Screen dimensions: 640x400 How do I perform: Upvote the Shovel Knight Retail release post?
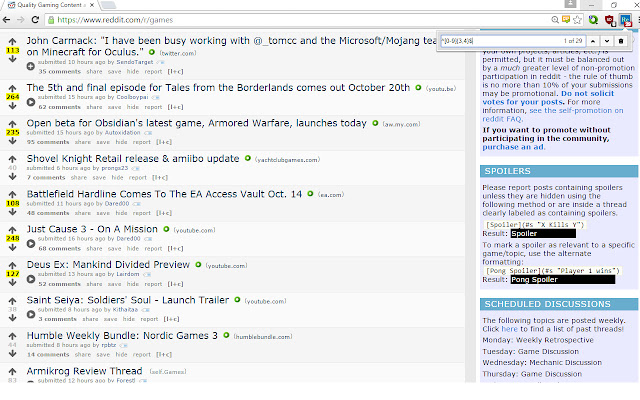click(x=13, y=159)
